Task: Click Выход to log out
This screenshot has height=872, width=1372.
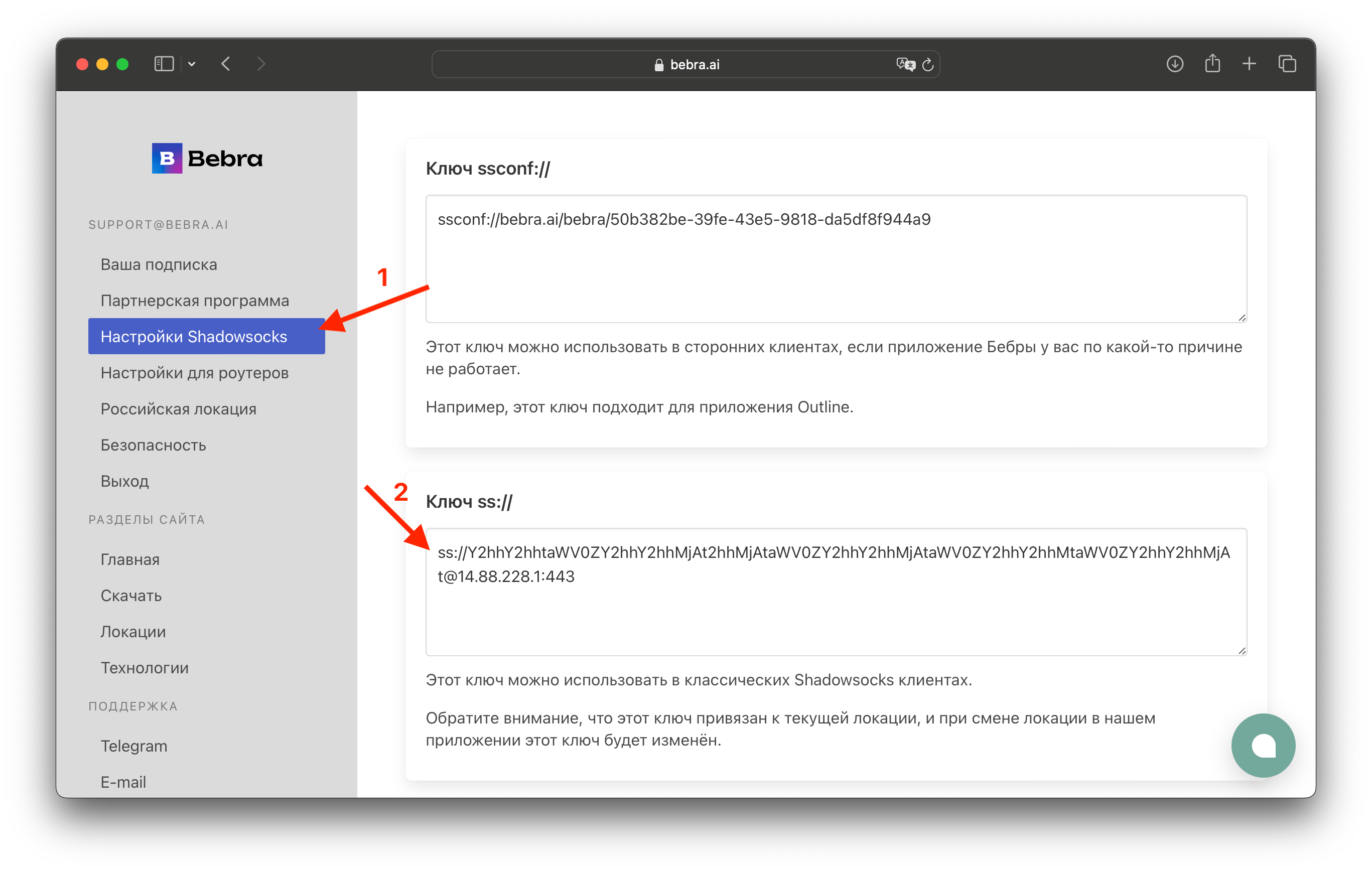Action: (x=124, y=481)
